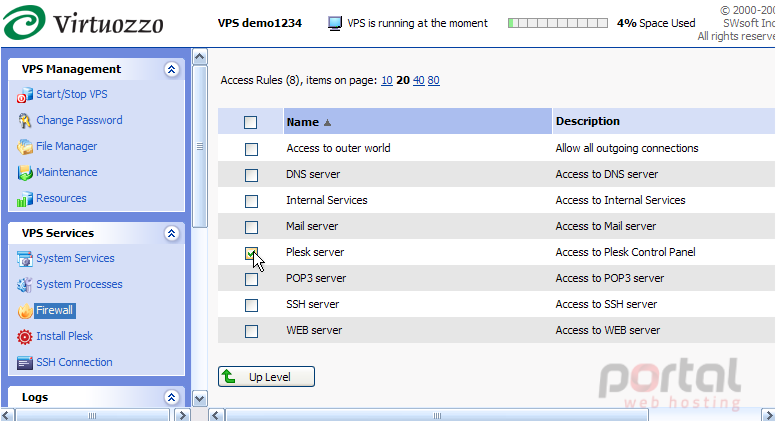Click sidebar horizontal scroll right arrow
Viewport: 776px width, 422px height.
click(183, 415)
